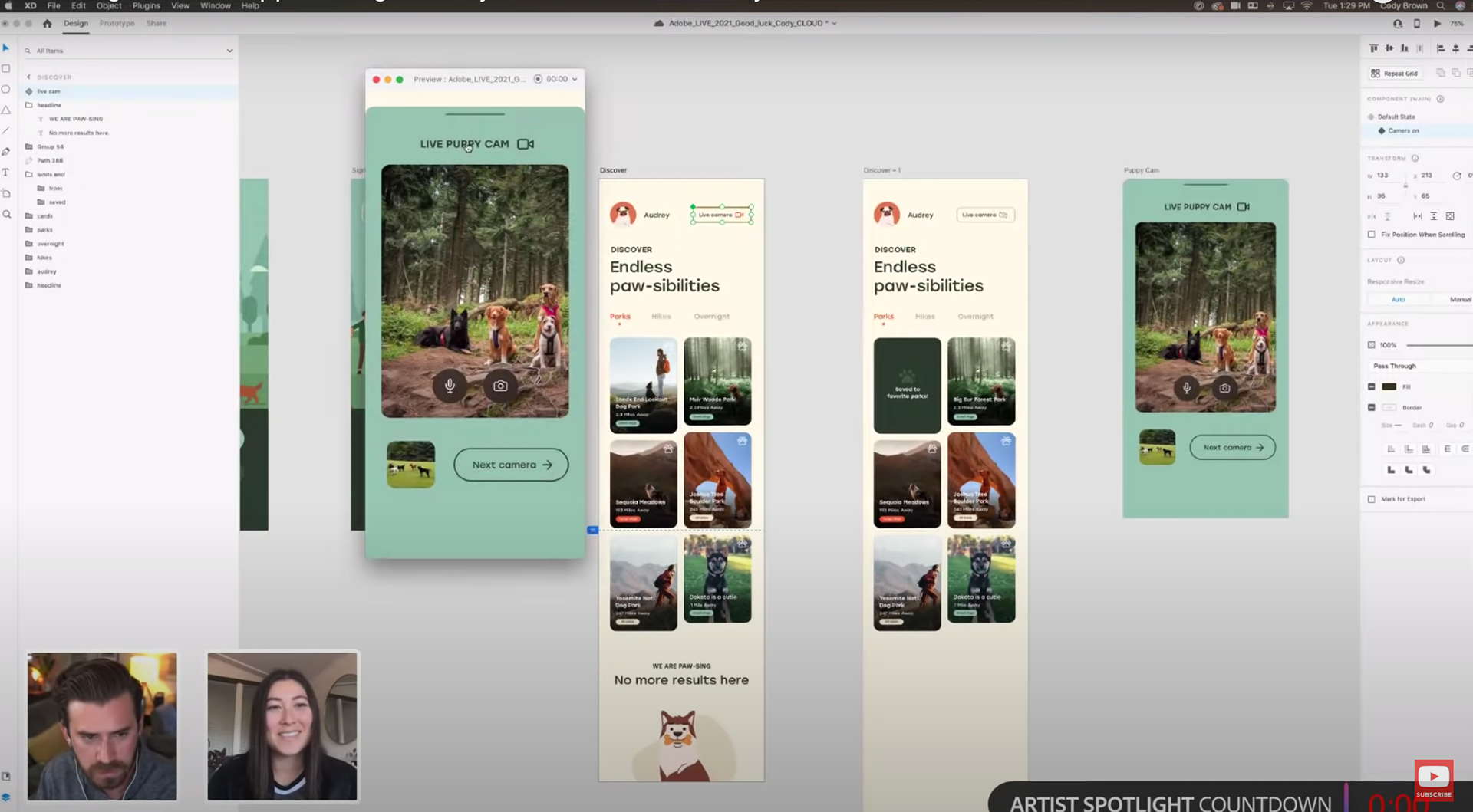Viewport: 1473px width, 812px height.
Task: Click the Flip Vertical icon in Transform
Action: pos(1387,216)
